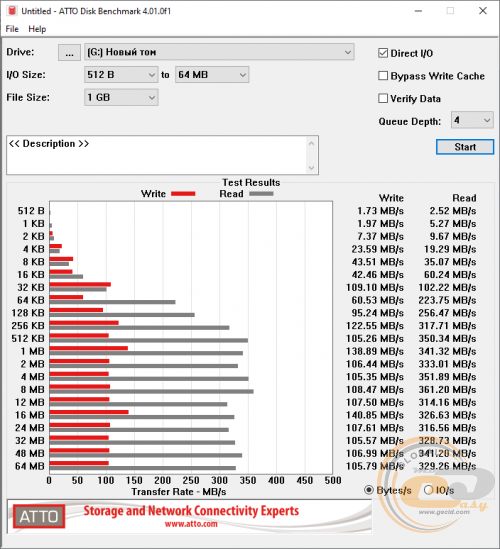Close the ATTO Disk Benchmark window
The width and height of the screenshot is (500, 549).
483,11
